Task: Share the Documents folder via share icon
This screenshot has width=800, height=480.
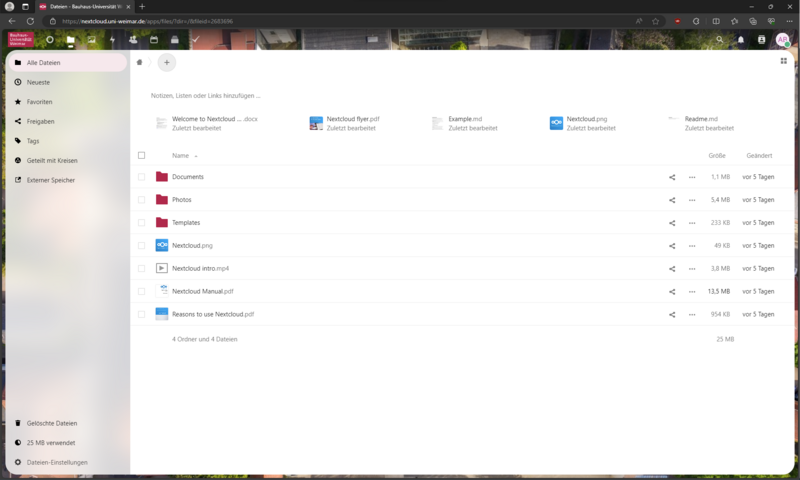Action: click(672, 177)
